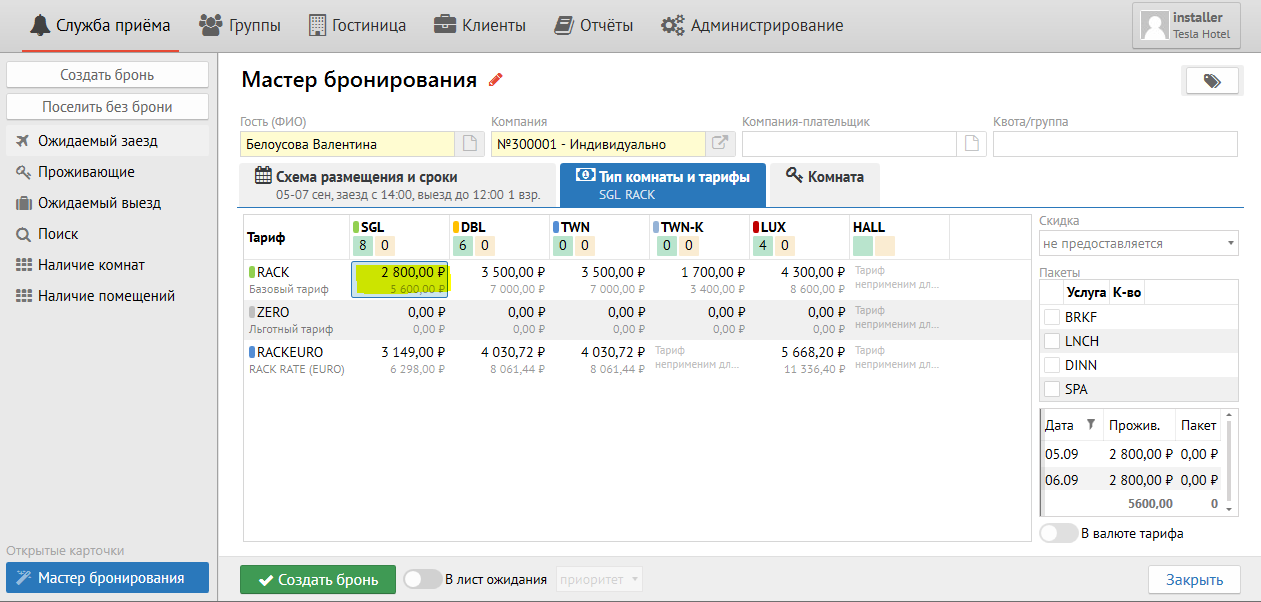Check the SPA package checkbox

point(1052,389)
